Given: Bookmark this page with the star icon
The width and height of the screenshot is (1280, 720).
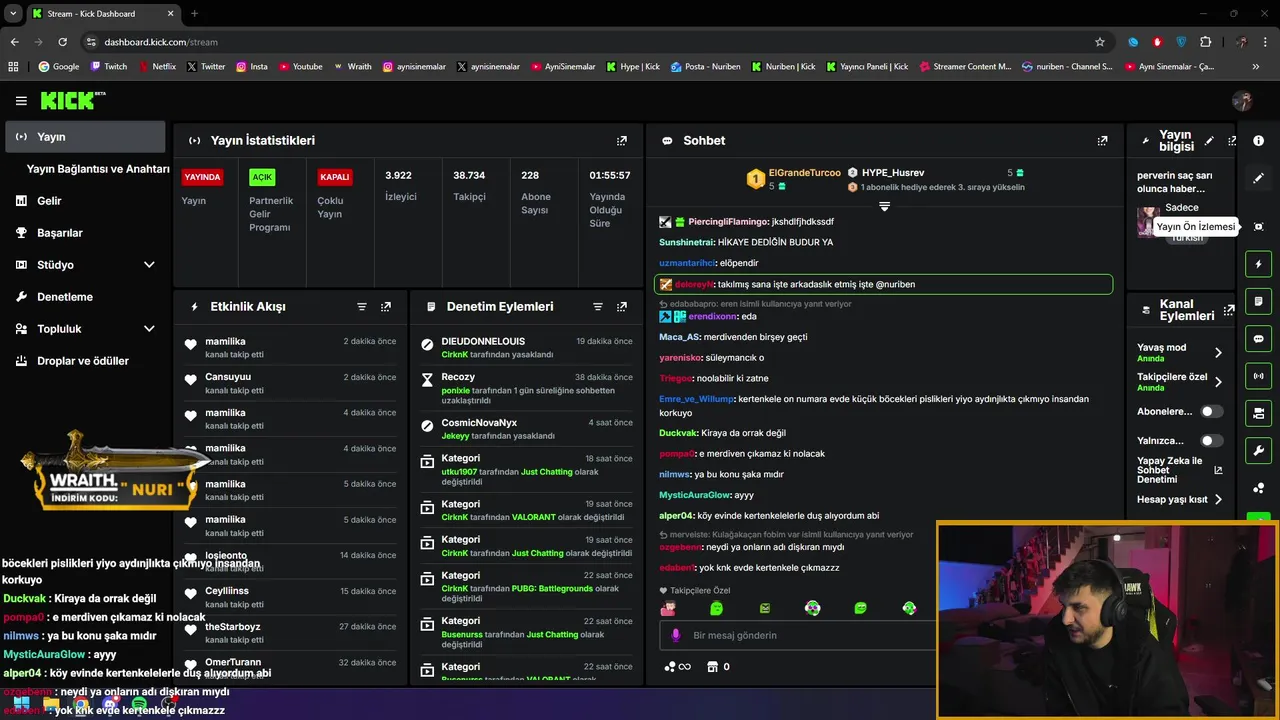Looking at the screenshot, I should tap(1100, 42).
